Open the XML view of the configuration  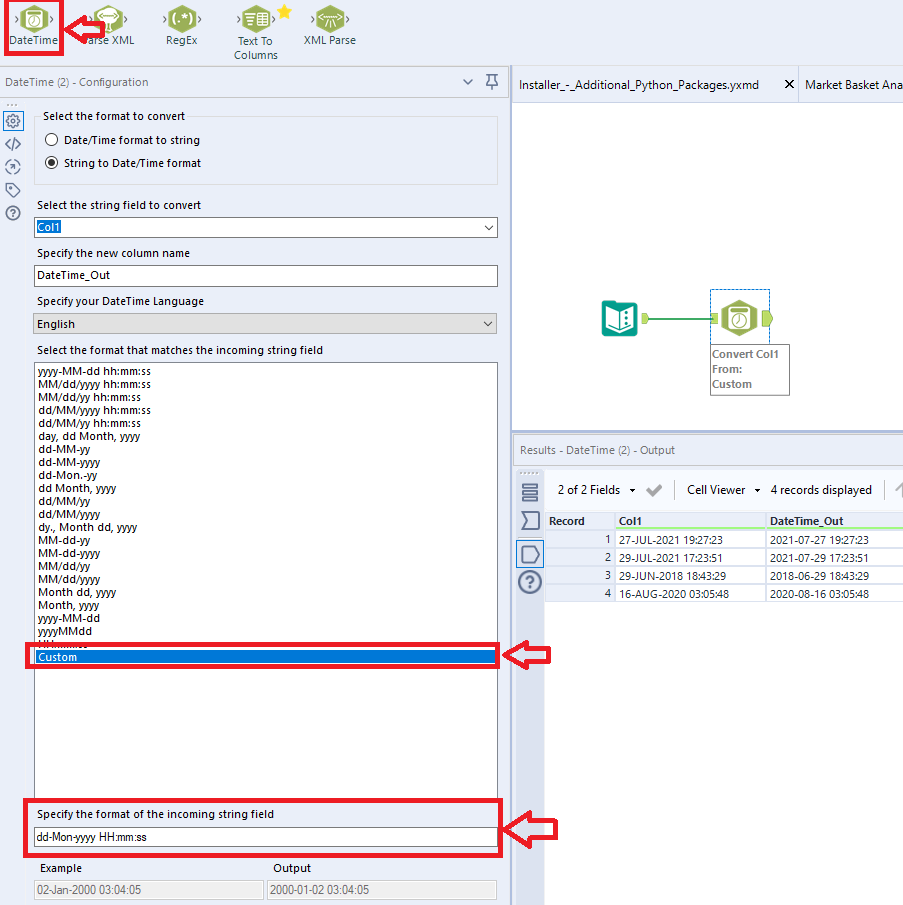(13, 143)
